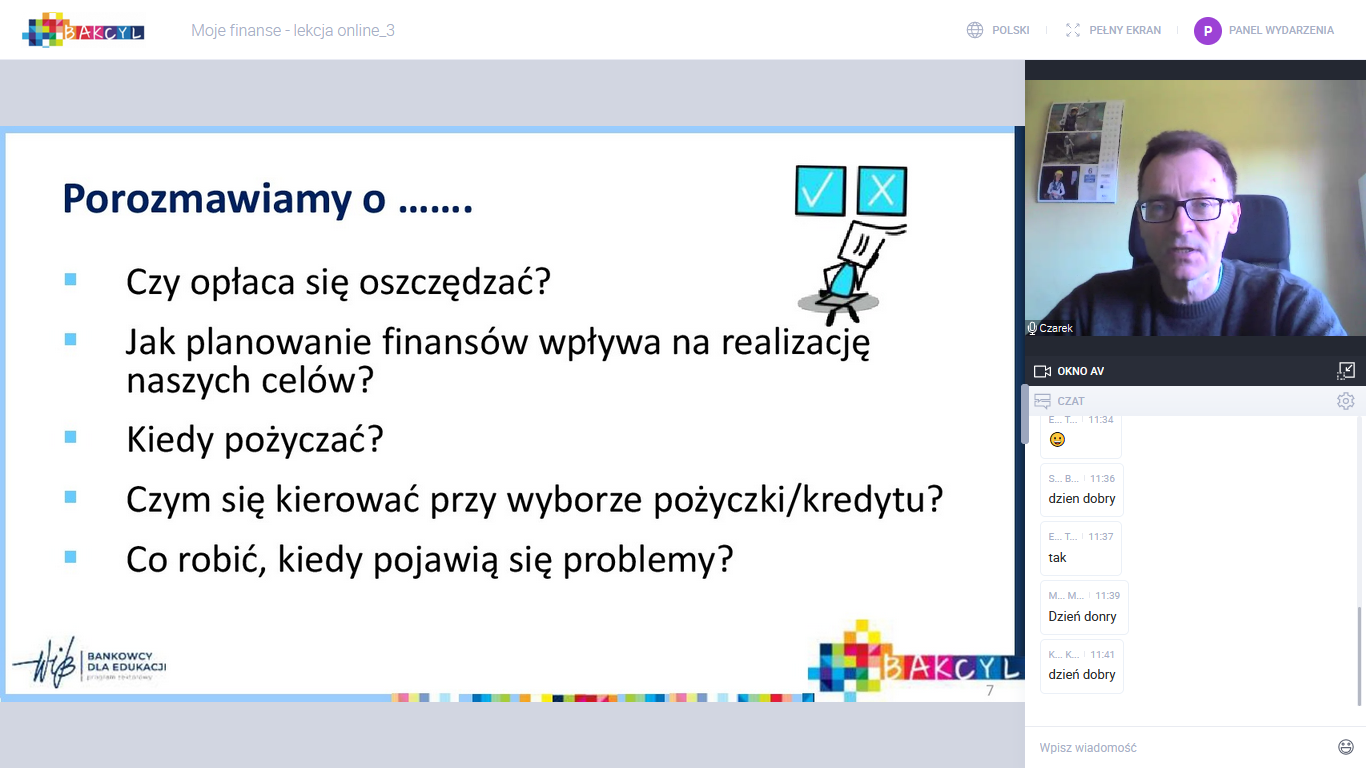Click the 11:39 timestamp in chat

click(1107, 596)
